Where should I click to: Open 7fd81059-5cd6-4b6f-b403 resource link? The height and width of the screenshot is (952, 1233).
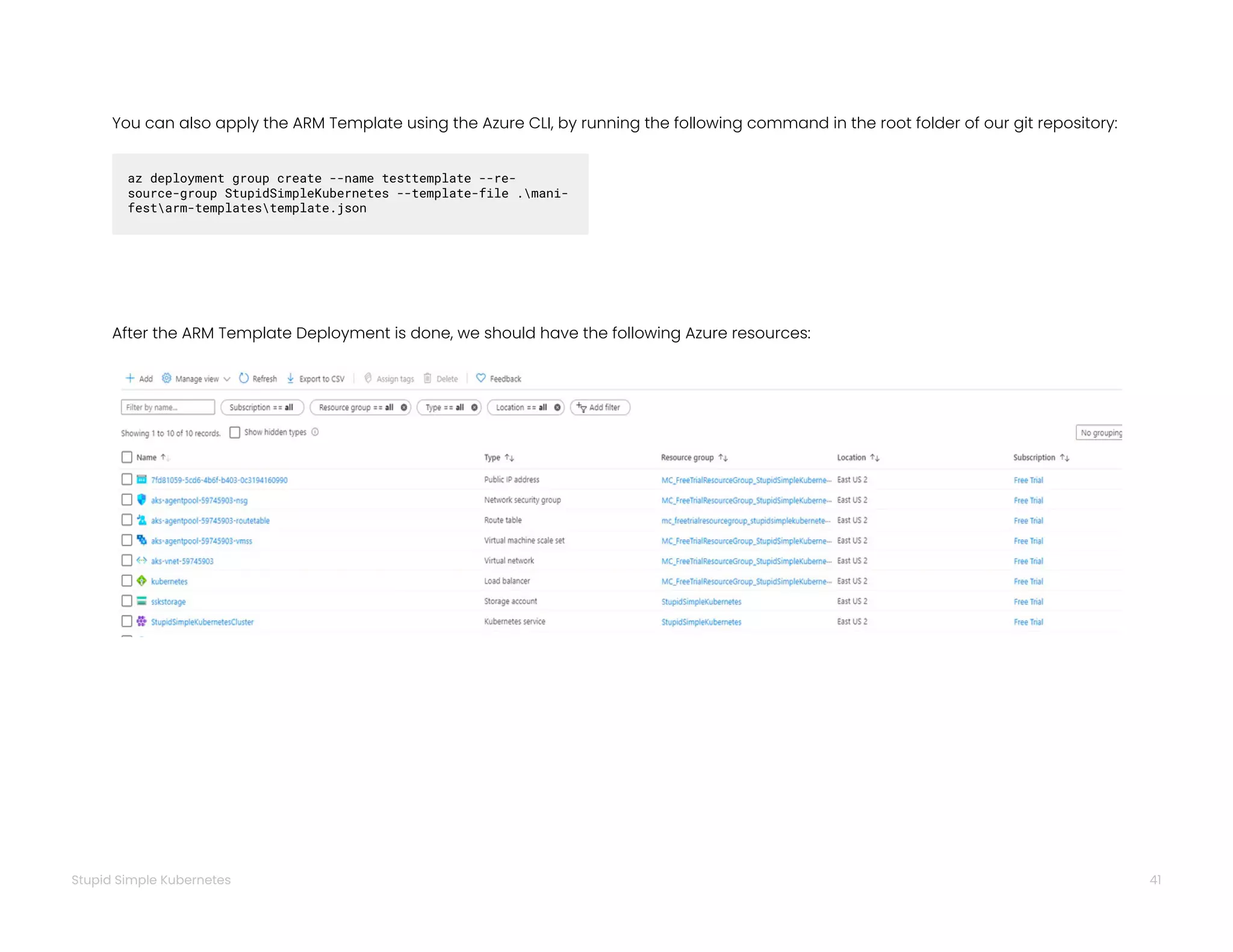coord(219,480)
